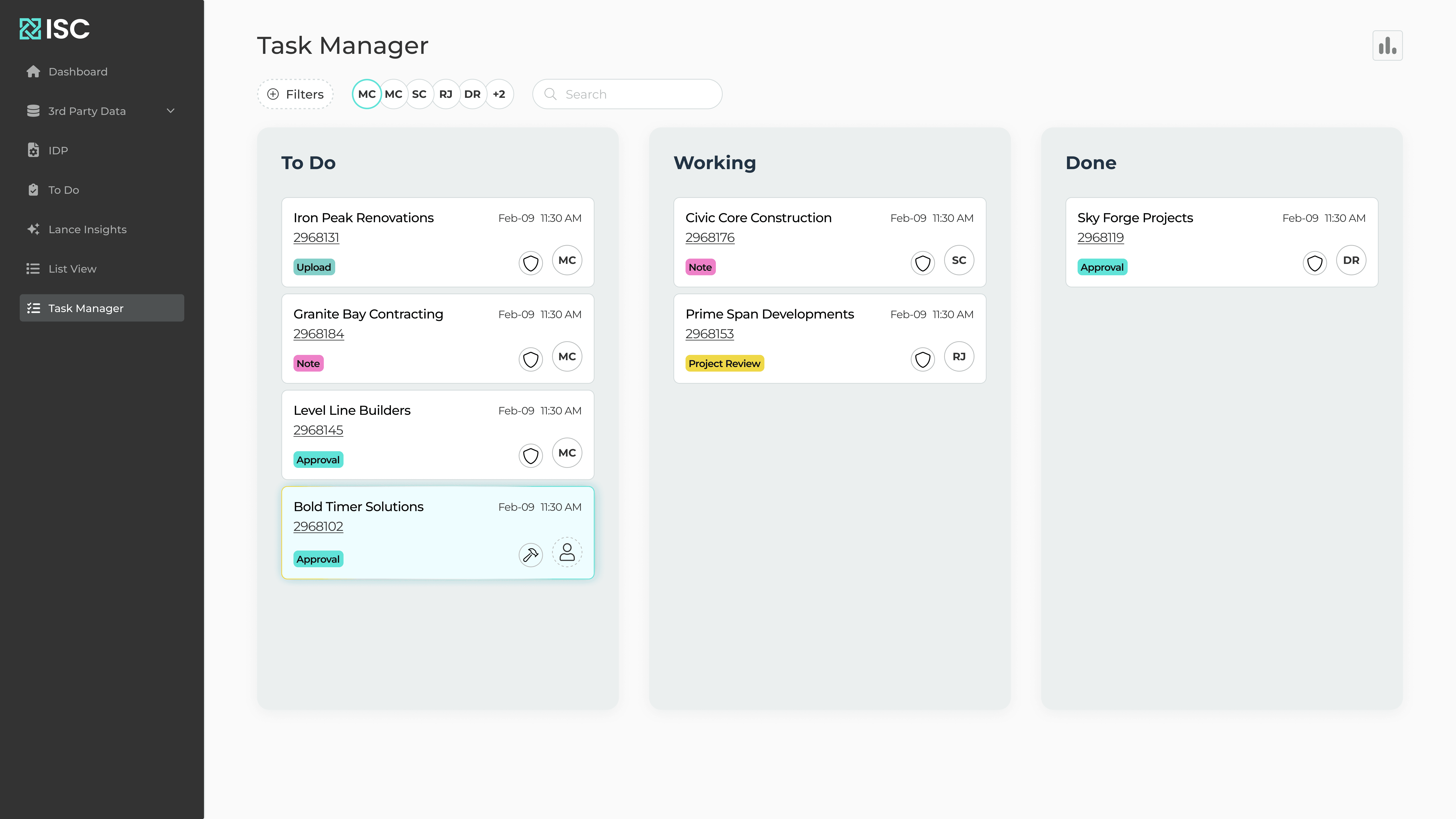The image size is (1456, 819).
Task: Click RJ avatar on Prime Span Developments card
Action: click(x=959, y=357)
